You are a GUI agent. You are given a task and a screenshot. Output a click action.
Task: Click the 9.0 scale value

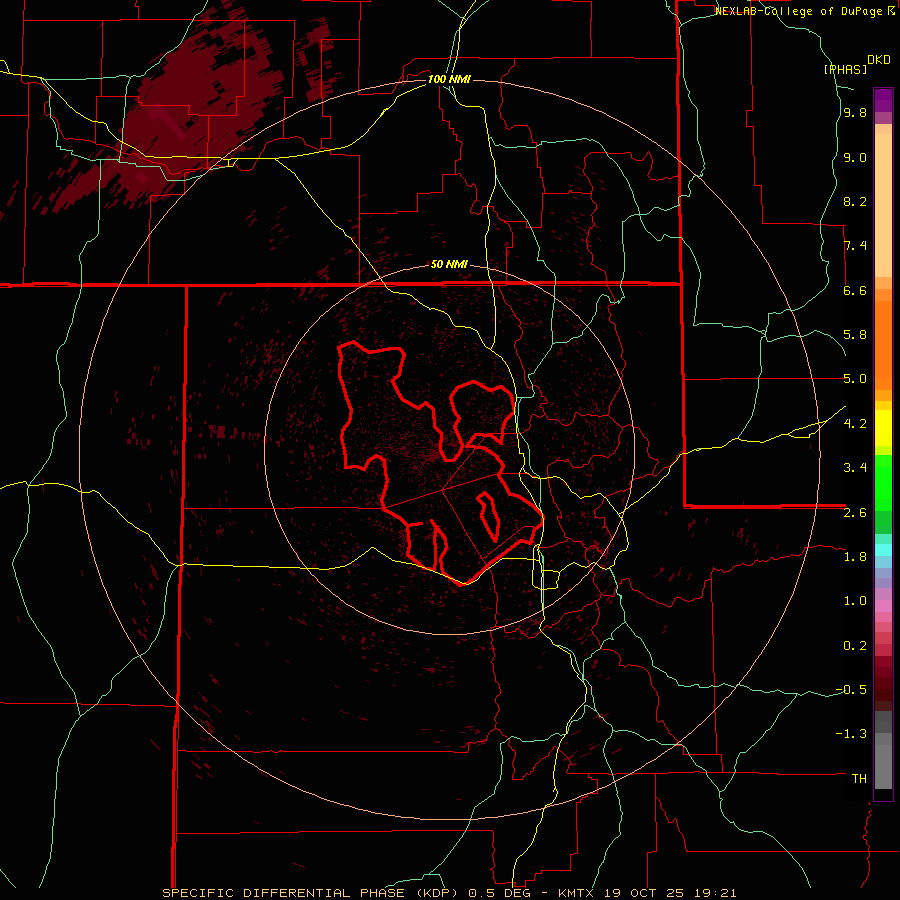coord(855,157)
